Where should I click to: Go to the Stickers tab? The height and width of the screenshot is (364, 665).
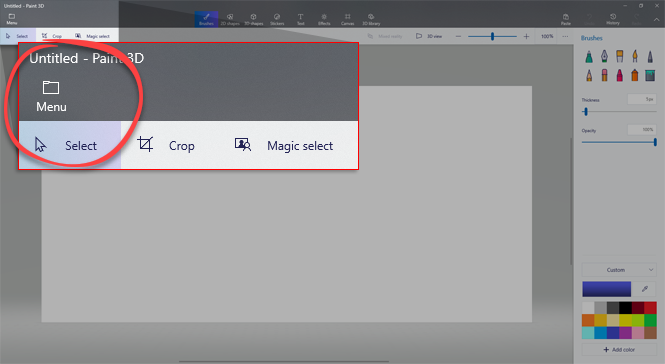coord(277,19)
